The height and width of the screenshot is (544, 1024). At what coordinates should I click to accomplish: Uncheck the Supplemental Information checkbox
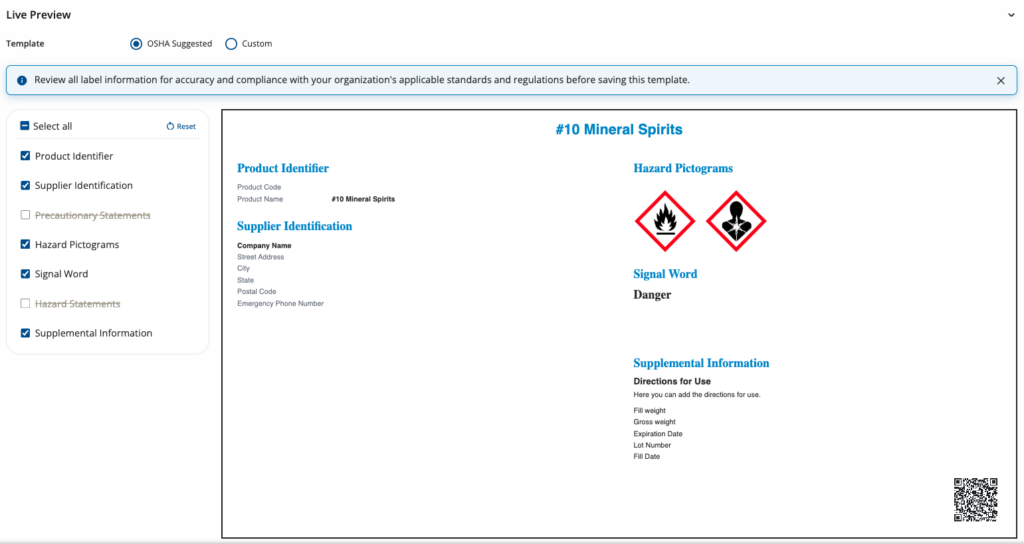click(x=25, y=332)
